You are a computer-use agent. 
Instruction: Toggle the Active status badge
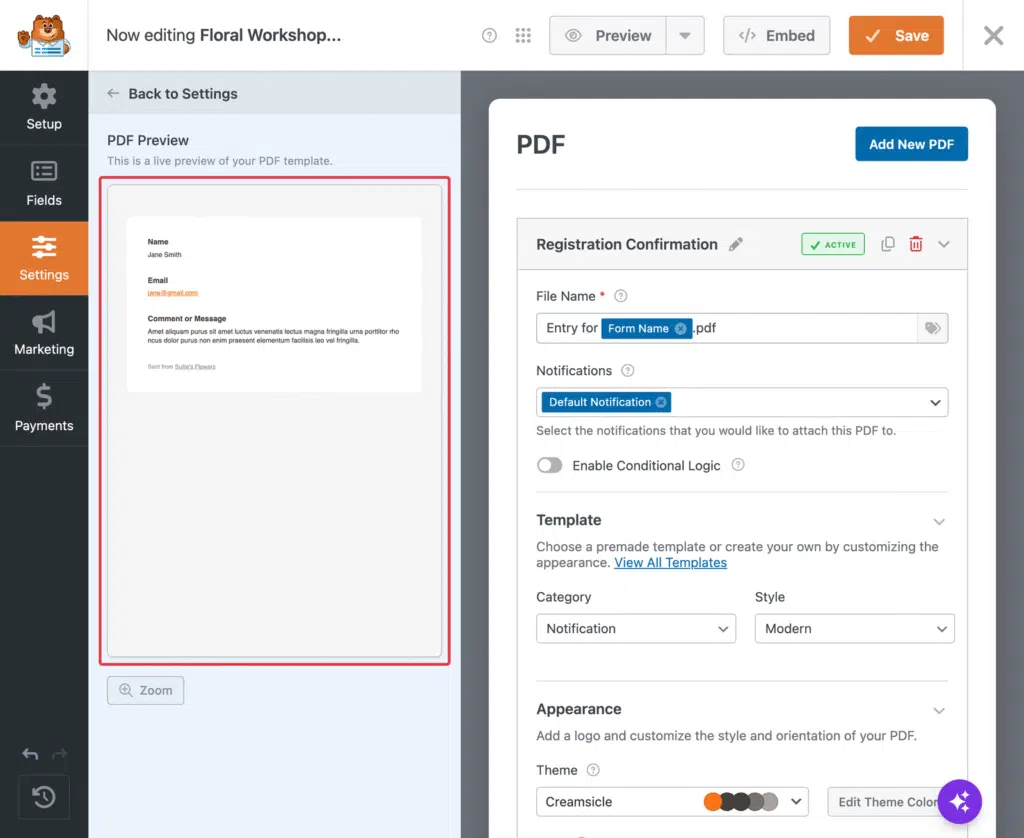tap(833, 244)
